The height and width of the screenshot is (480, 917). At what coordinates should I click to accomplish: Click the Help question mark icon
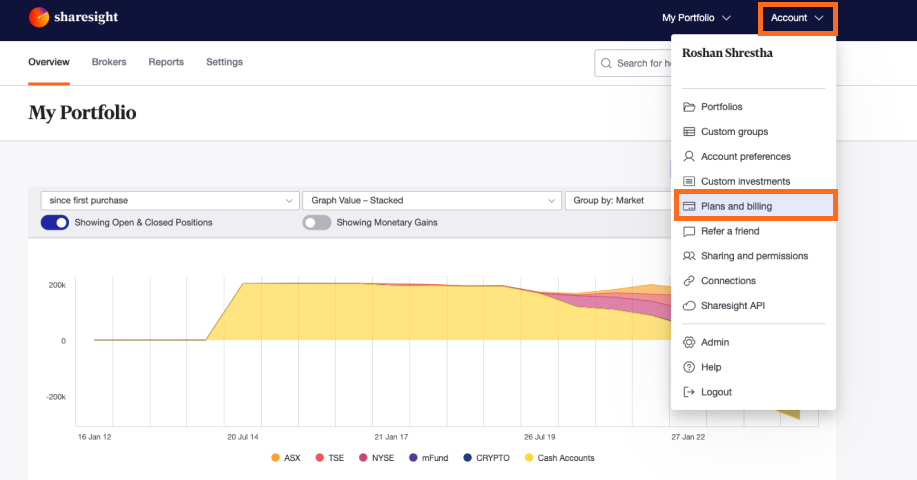(x=689, y=367)
